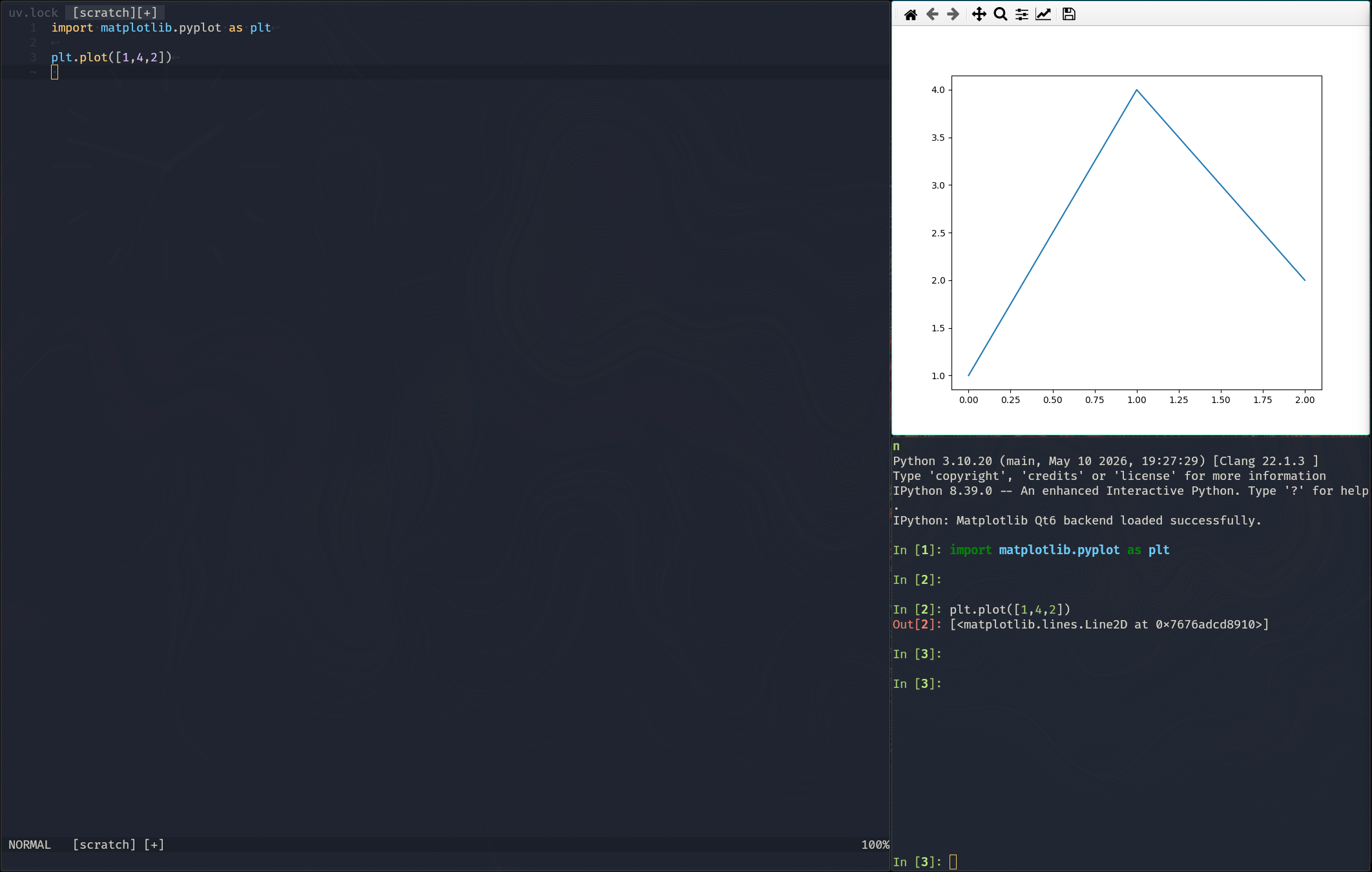Viewport: 1372px width, 872px height.
Task: Activate the Pan tool in plot toolbar
Action: pos(979,14)
